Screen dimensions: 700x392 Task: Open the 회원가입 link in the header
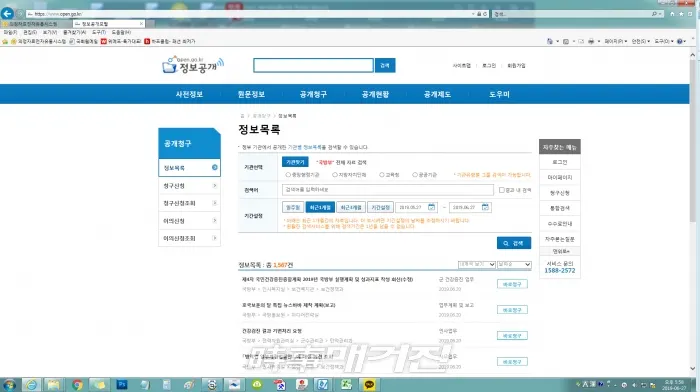coord(516,66)
